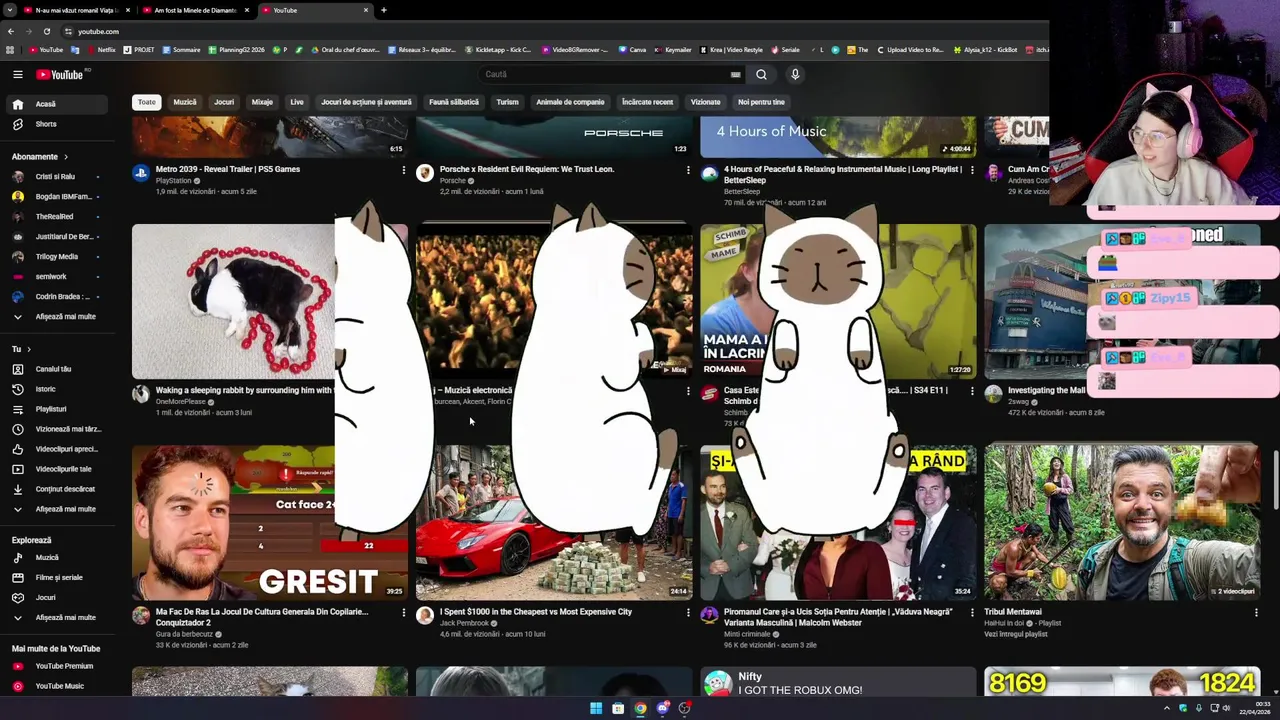Show hidden system tray icons
The width and height of the screenshot is (1280, 720).
1166,708
